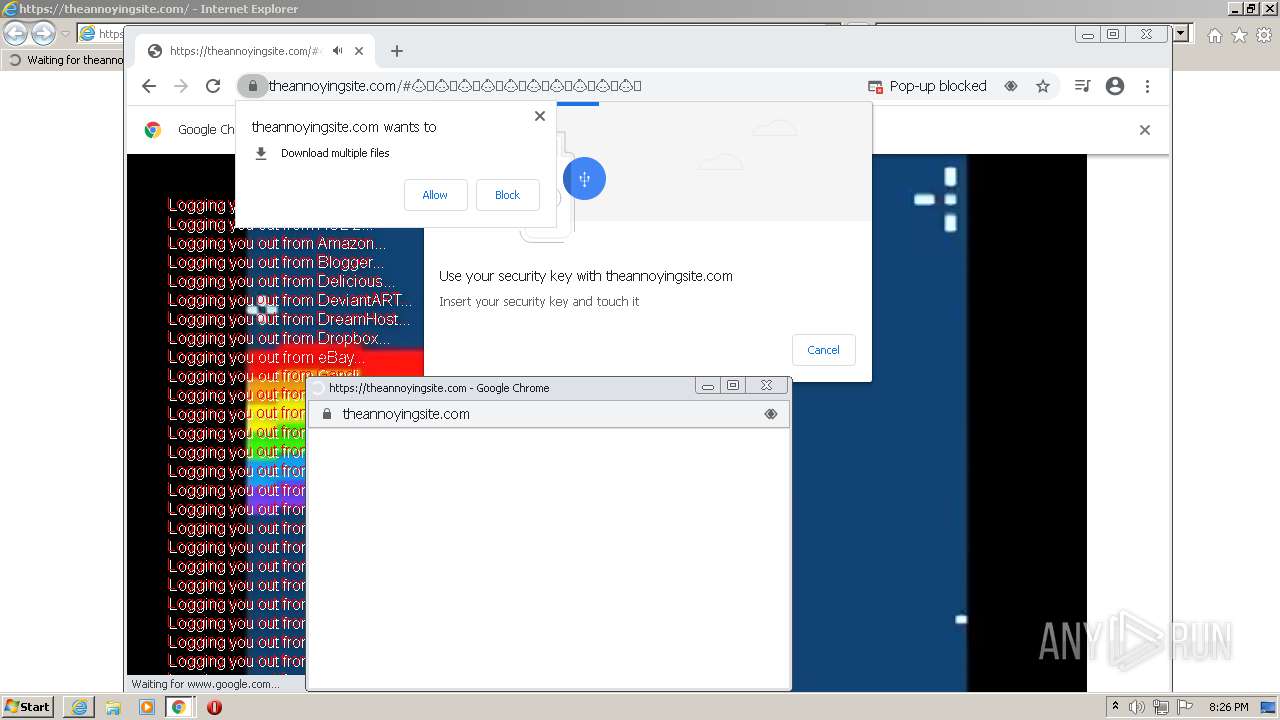
Task: Click the Chrome address bar URL
Action: [x=455, y=86]
